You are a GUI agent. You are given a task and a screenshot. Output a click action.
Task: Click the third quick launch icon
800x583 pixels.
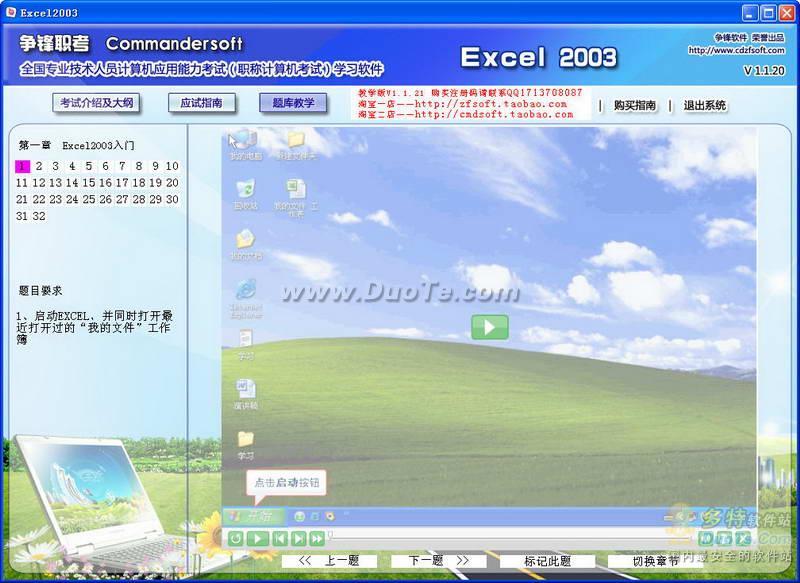click(330, 516)
